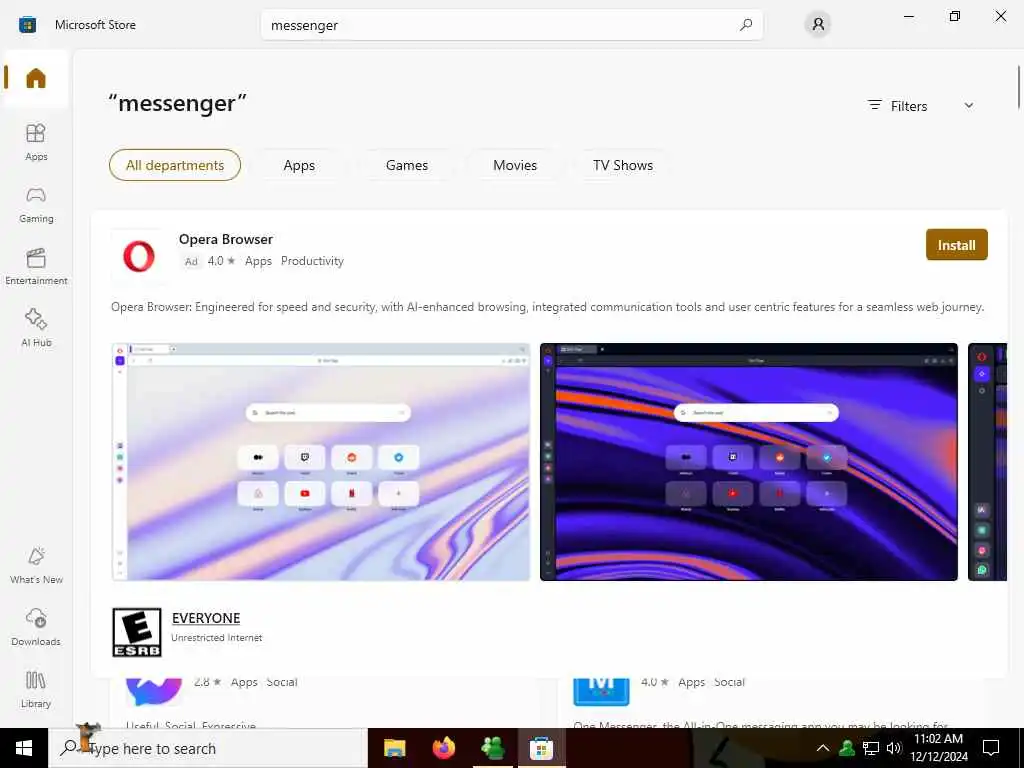This screenshot has height=768, width=1024.
Task: Click the blue One Messenger app icon
Action: coord(601,691)
